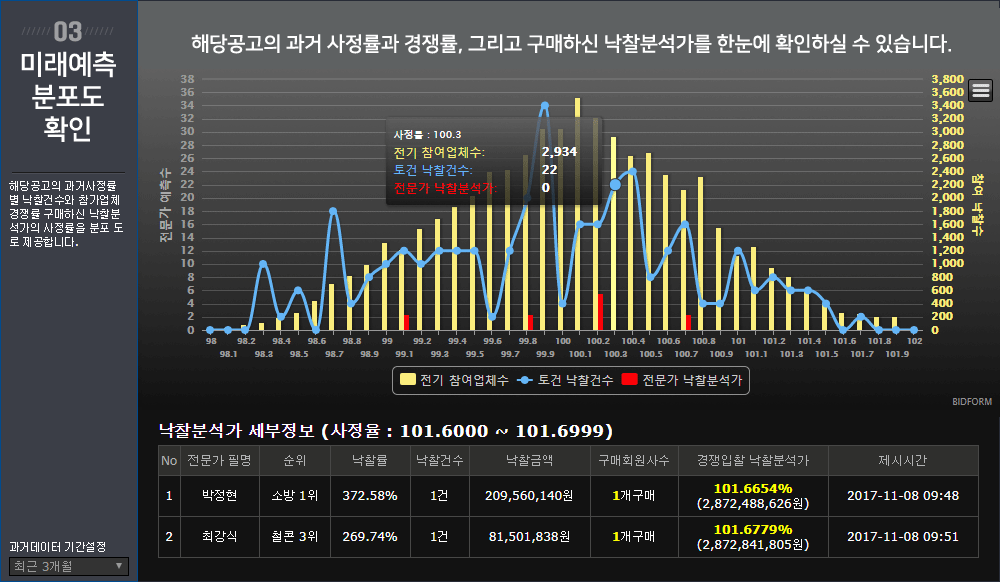Click expert name 최강식 in row 2
This screenshot has width=1000, height=582.
click(x=219, y=537)
